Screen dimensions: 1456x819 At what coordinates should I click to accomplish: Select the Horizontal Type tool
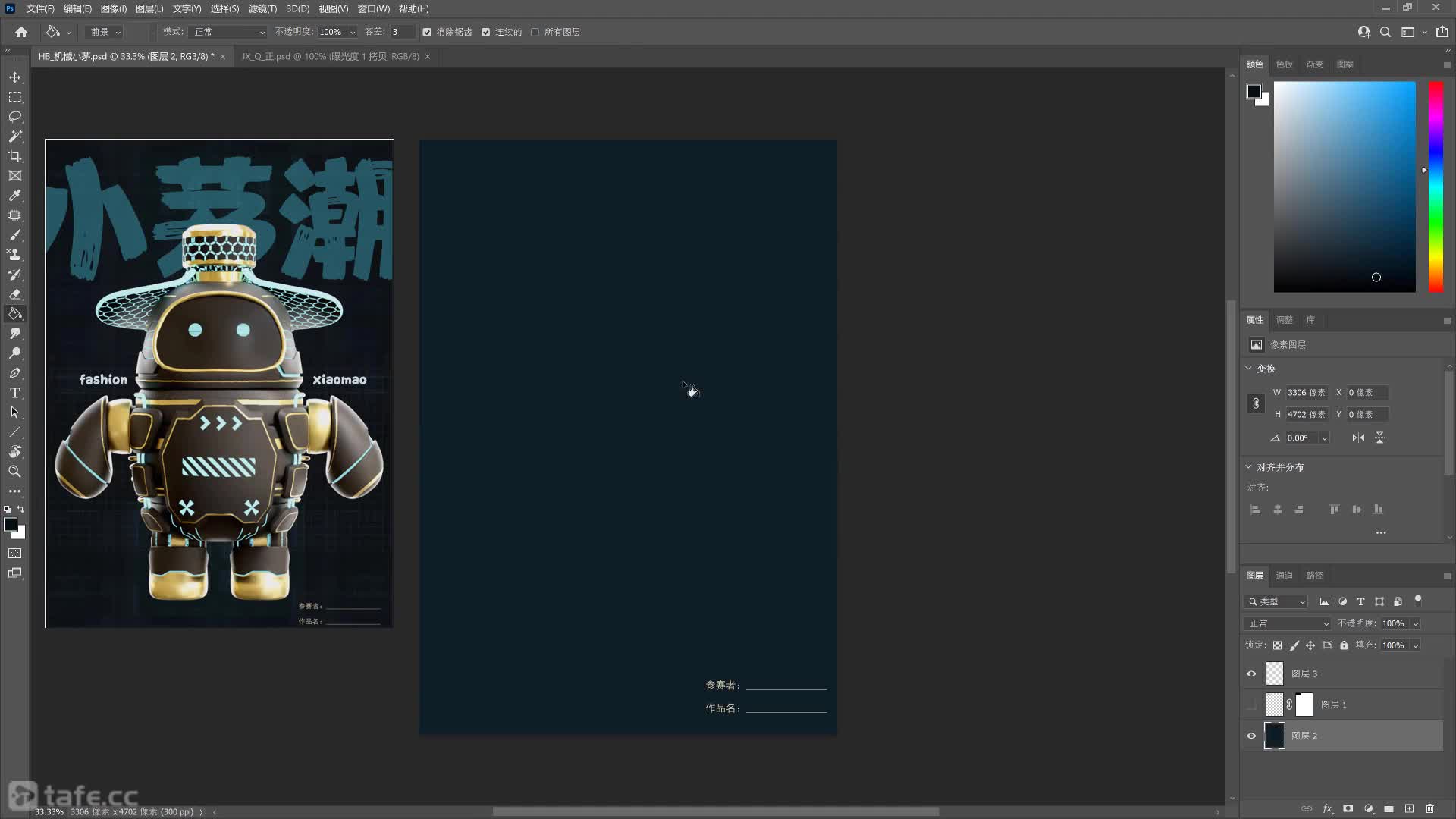point(15,393)
